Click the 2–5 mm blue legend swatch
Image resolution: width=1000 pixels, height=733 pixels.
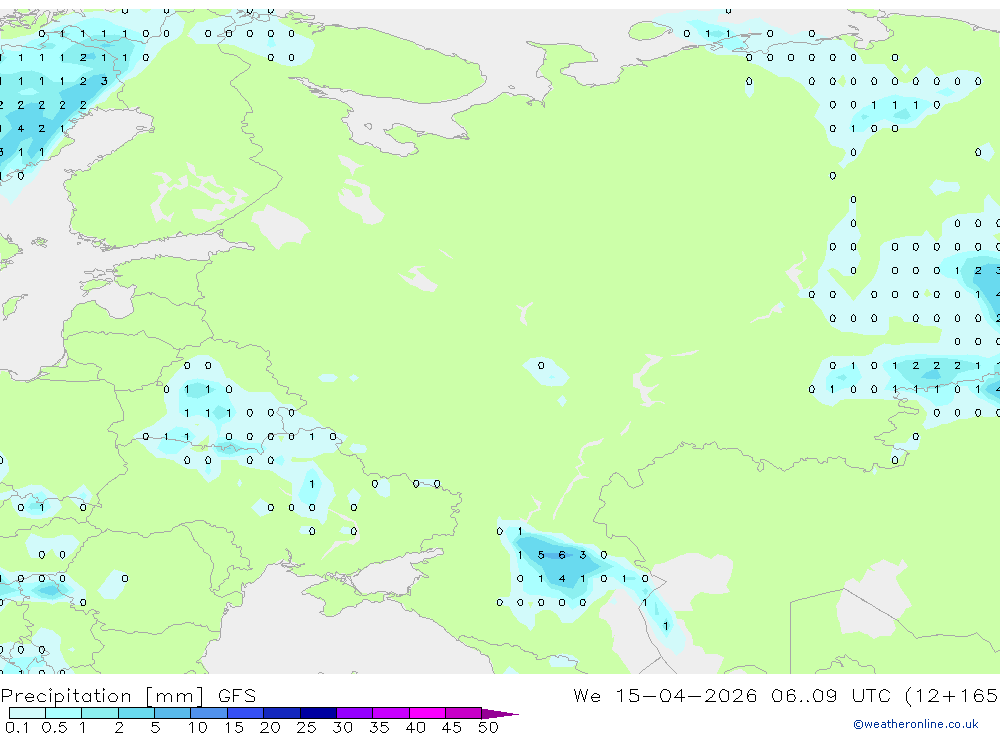click(136, 713)
